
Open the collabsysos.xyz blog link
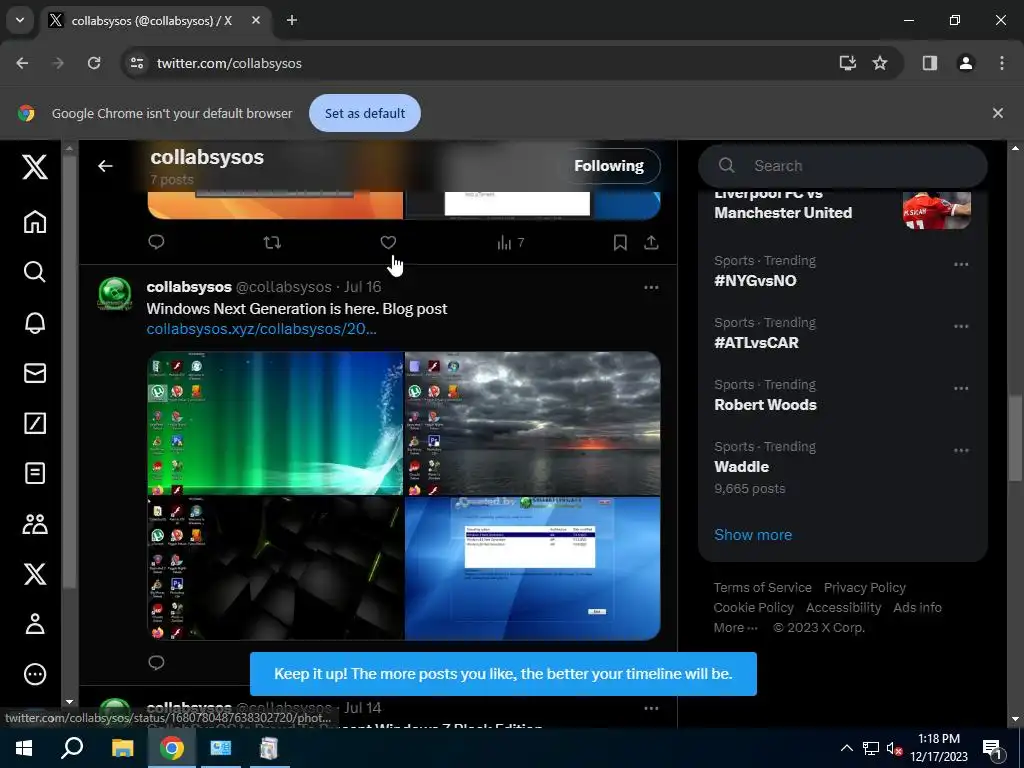coord(261,328)
